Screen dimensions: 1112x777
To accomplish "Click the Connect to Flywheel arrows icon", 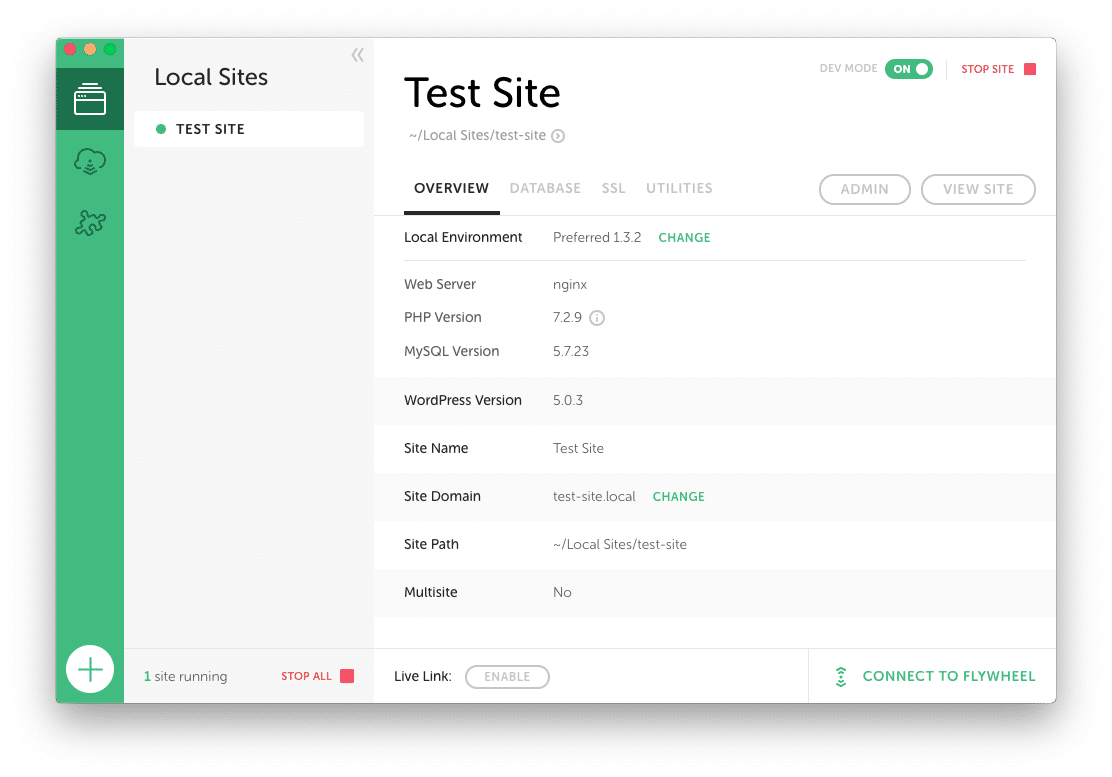I will (841, 675).
